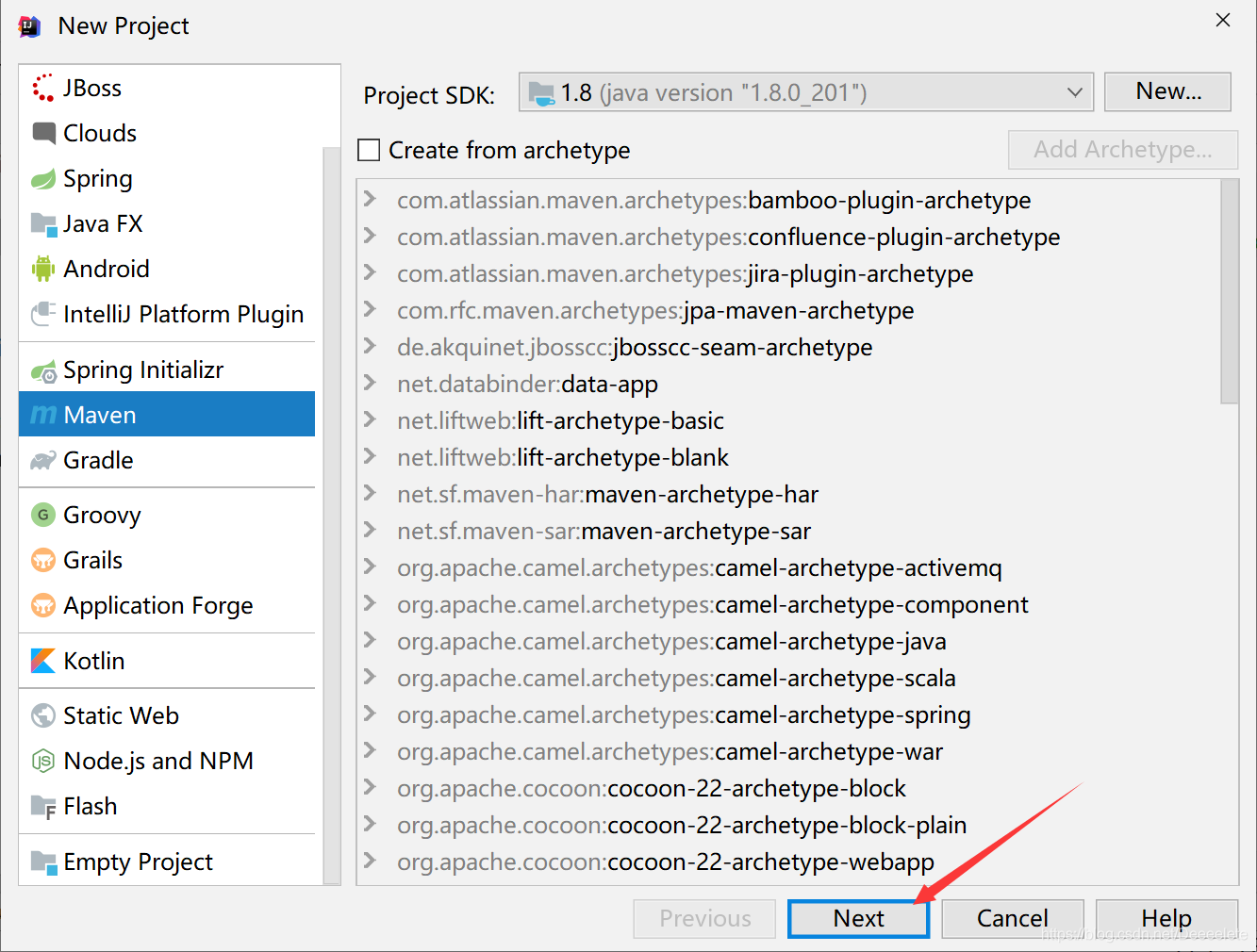Click the Add Archetype... button
1257x952 pixels.
coord(1122,150)
